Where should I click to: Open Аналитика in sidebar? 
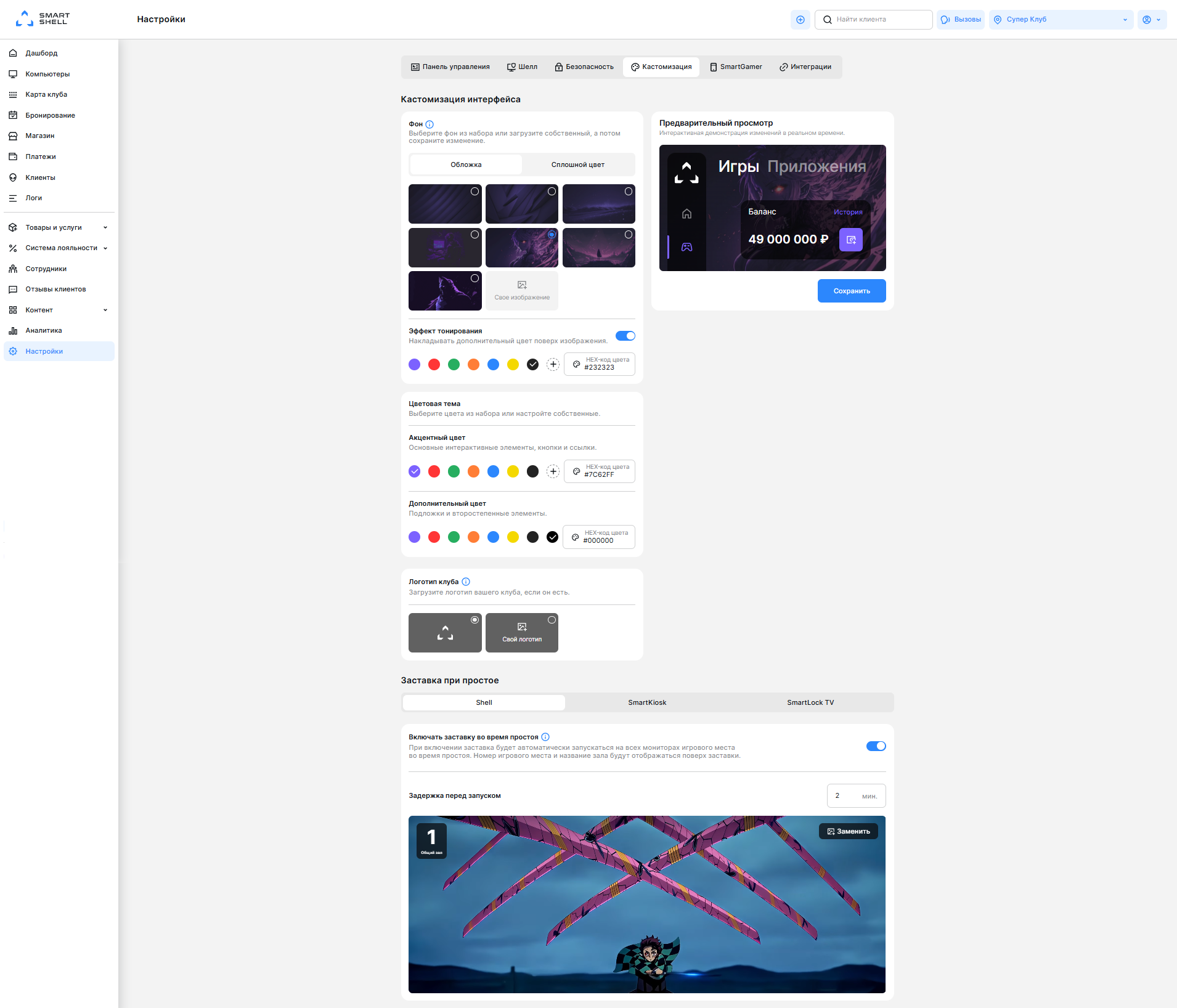point(59,330)
